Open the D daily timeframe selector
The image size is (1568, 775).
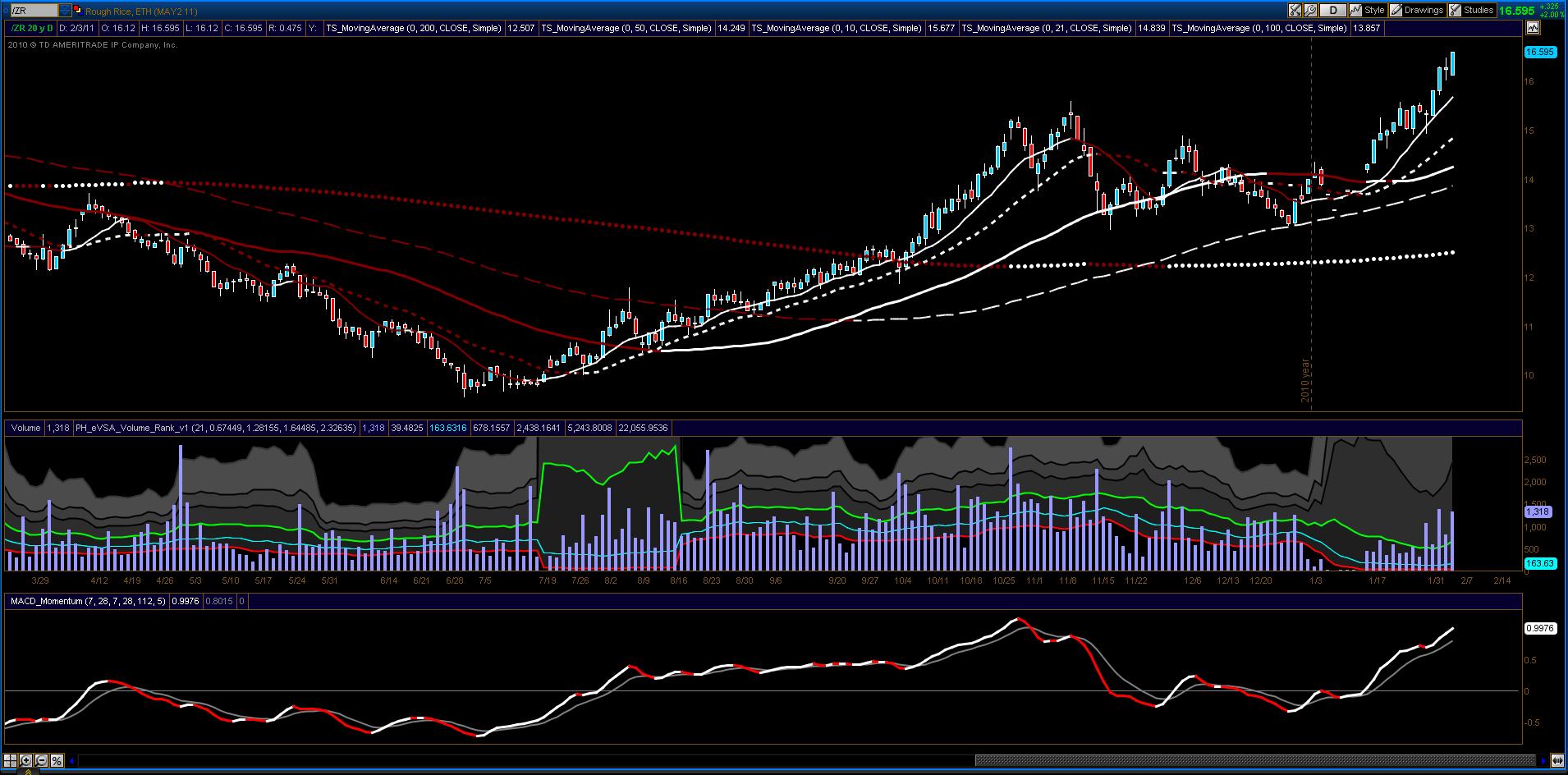click(1333, 11)
